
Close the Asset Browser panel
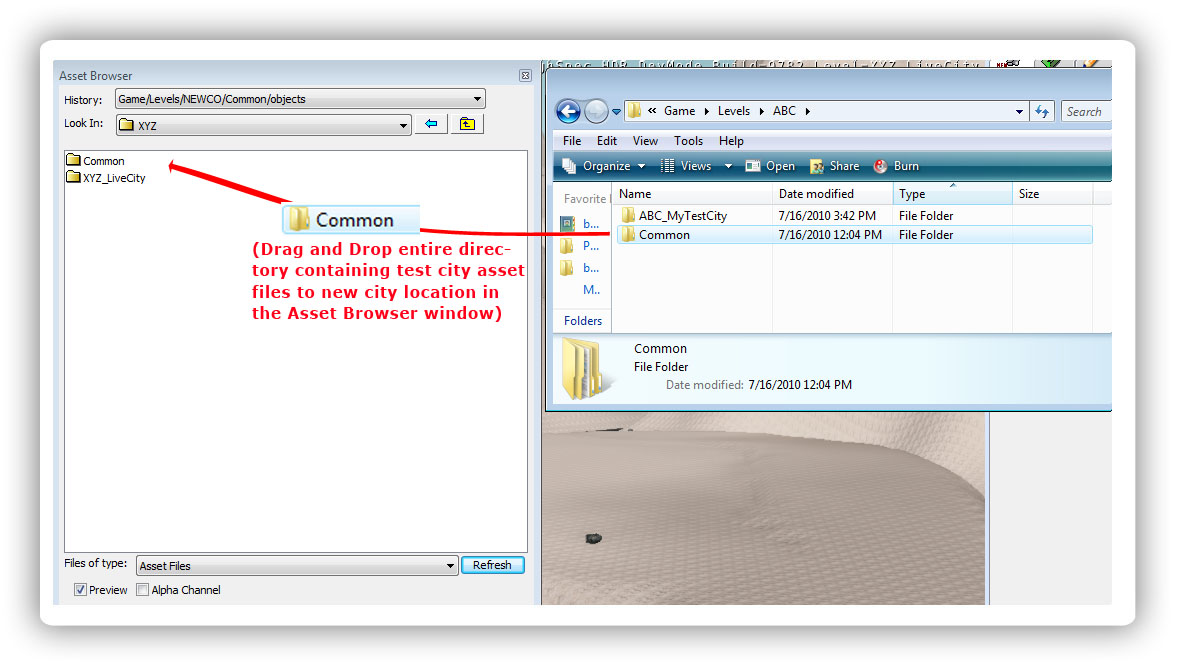(x=525, y=76)
